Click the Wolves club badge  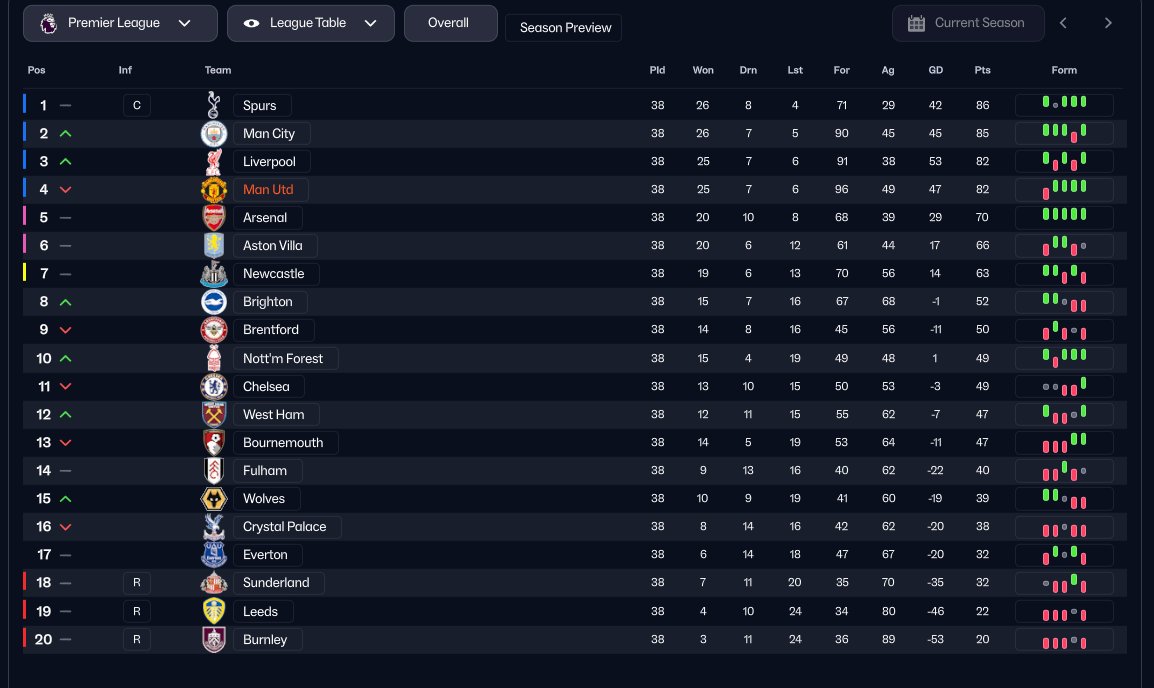(214, 498)
